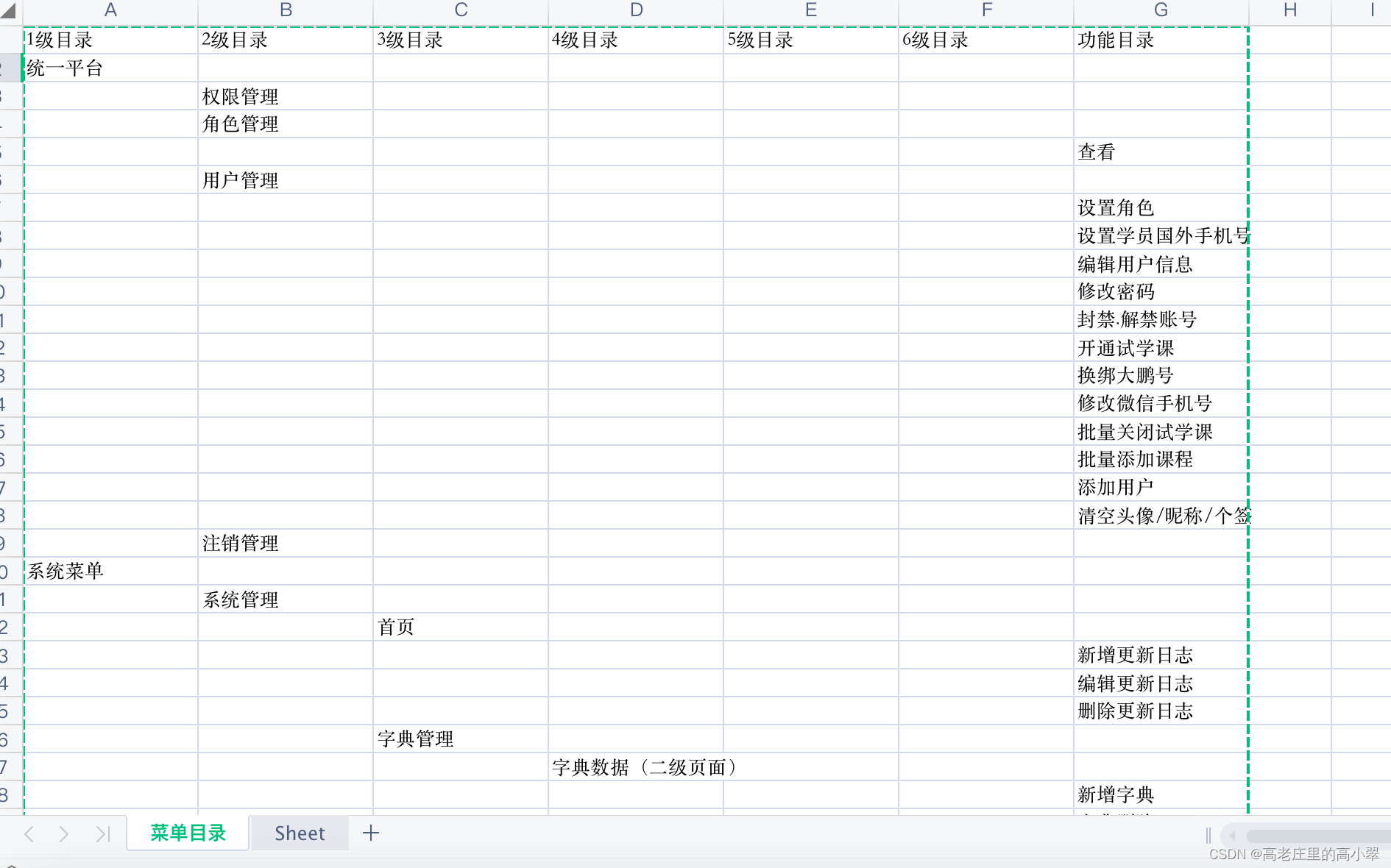Click cell containing 6级目录
Screen dimensions: 1391x868
[x=987, y=40]
